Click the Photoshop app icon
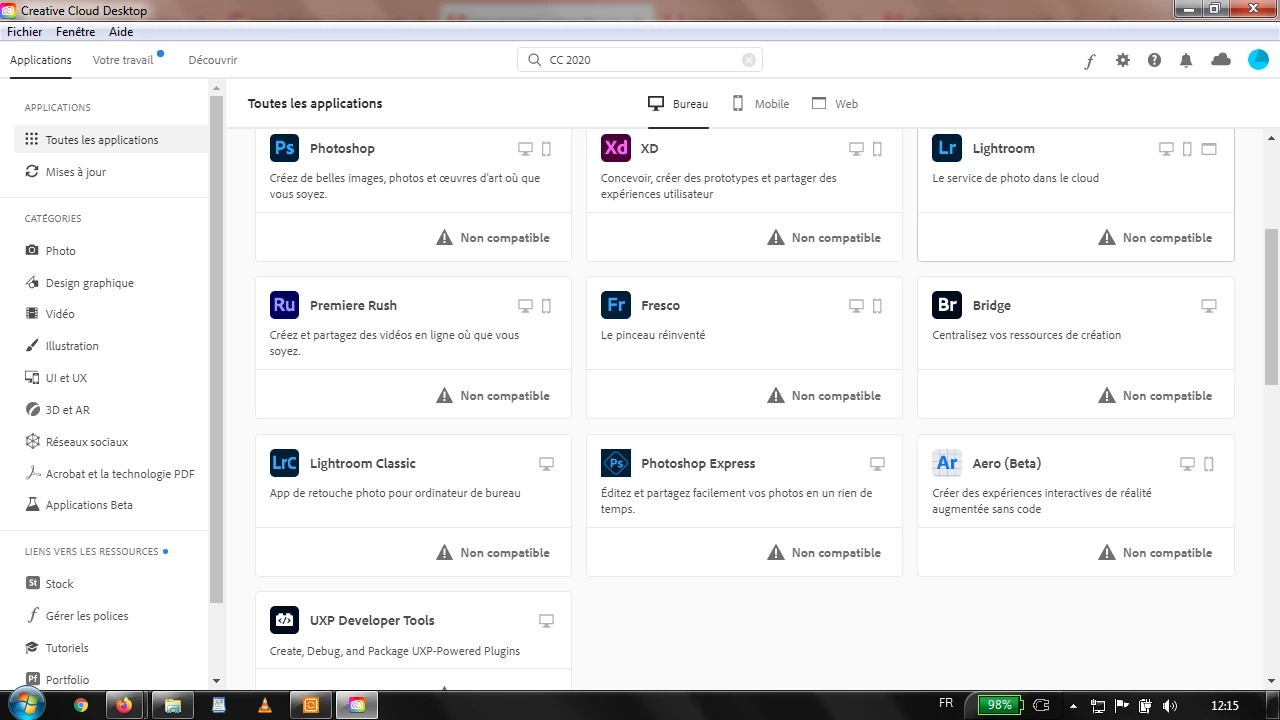This screenshot has height=720, width=1280. pyautogui.click(x=284, y=148)
